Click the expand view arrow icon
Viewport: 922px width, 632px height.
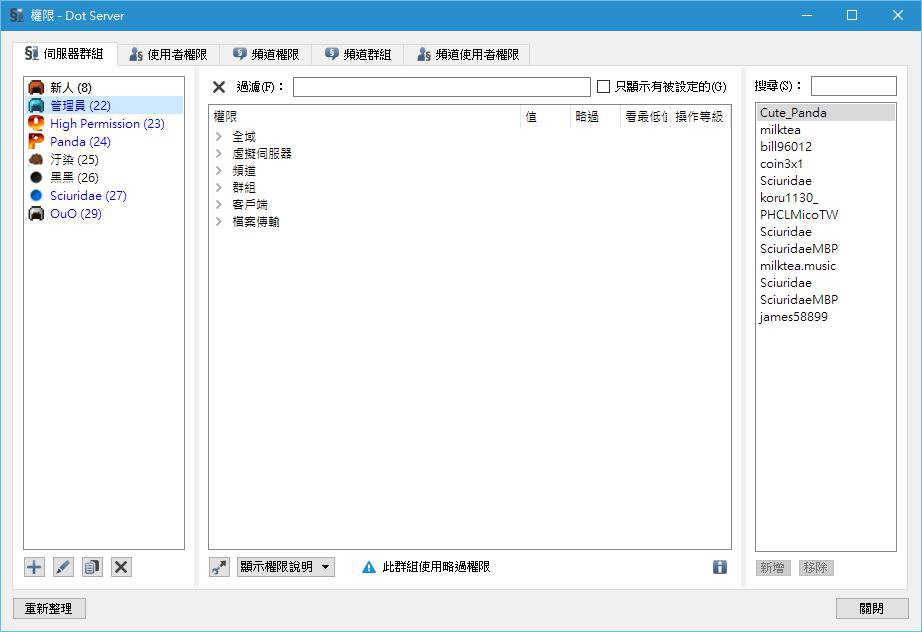tap(219, 567)
